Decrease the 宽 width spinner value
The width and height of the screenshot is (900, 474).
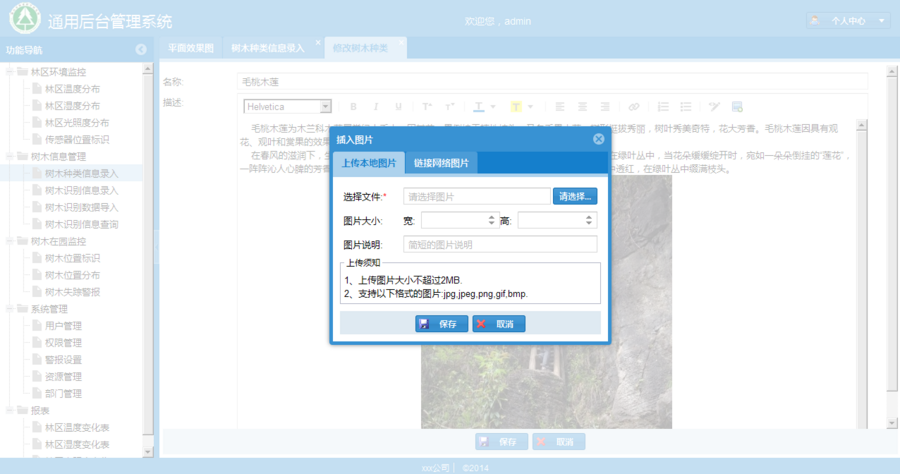pos(491,224)
